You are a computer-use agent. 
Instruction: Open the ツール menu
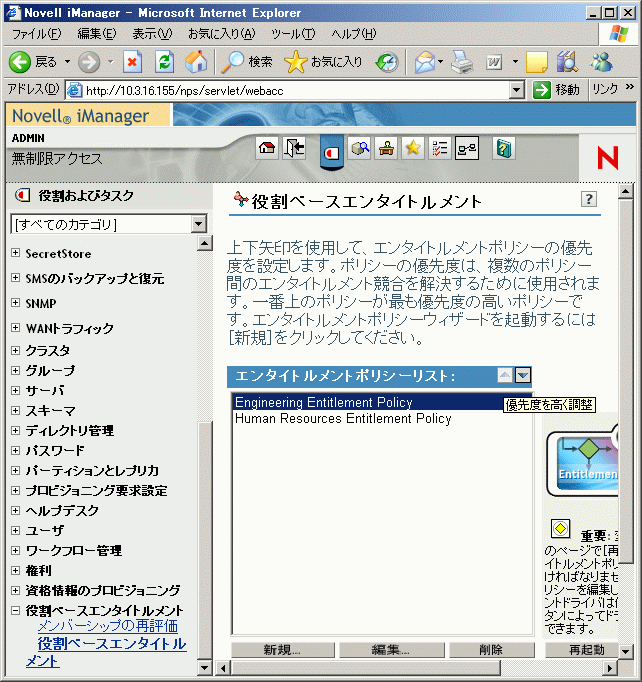[293, 34]
